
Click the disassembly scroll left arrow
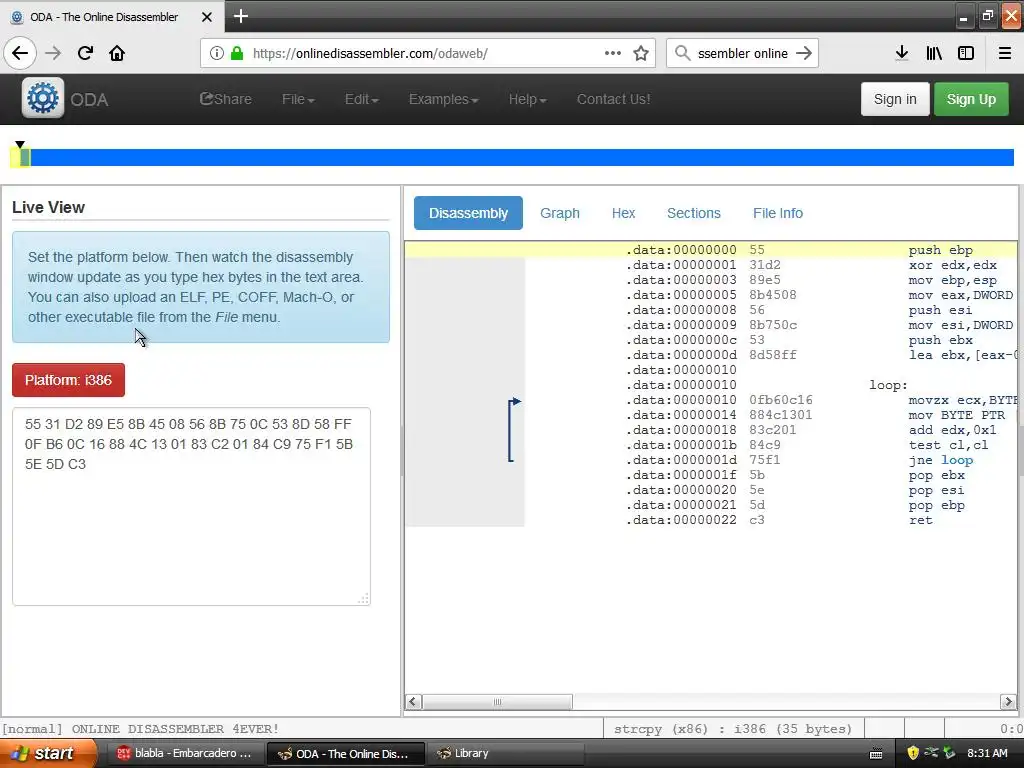tap(412, 702)
